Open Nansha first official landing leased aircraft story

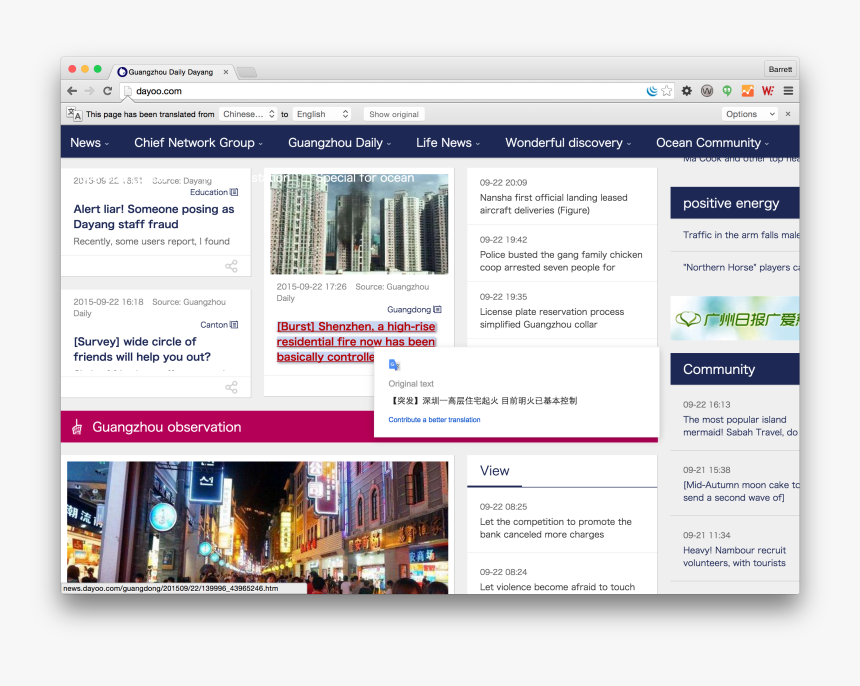pyautogui.click(x=553, y=204)
